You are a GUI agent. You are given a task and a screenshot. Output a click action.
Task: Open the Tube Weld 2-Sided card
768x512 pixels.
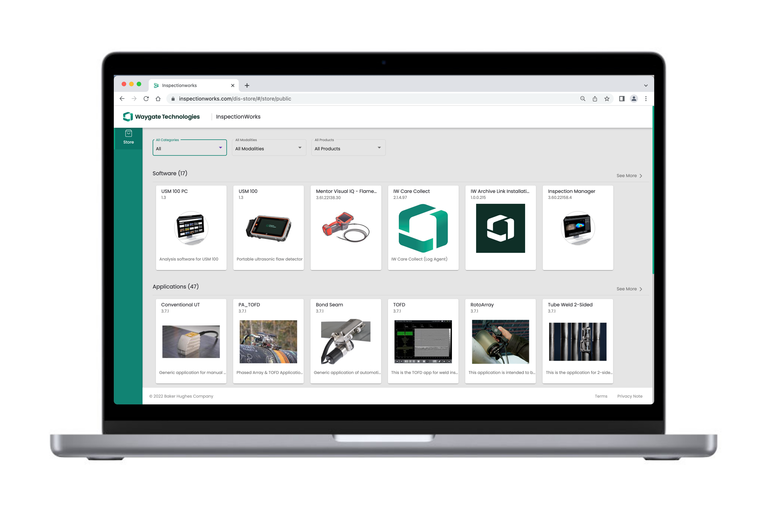point(578,341)
